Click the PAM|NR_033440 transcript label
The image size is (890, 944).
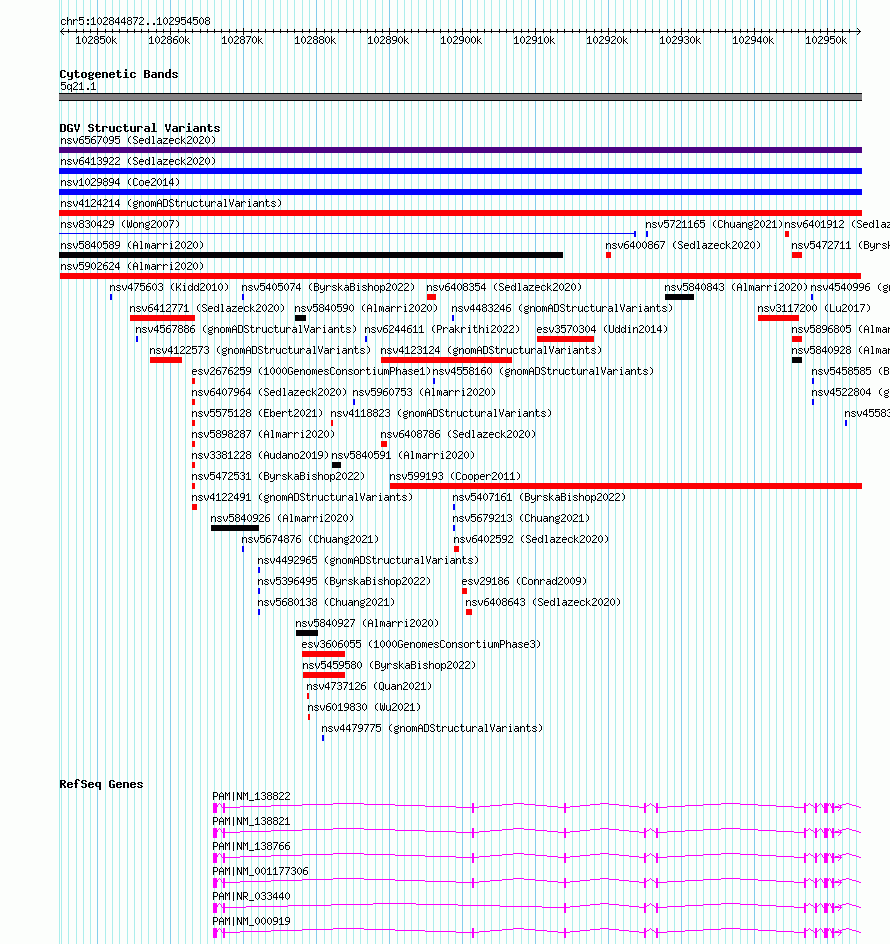(252, 896)
